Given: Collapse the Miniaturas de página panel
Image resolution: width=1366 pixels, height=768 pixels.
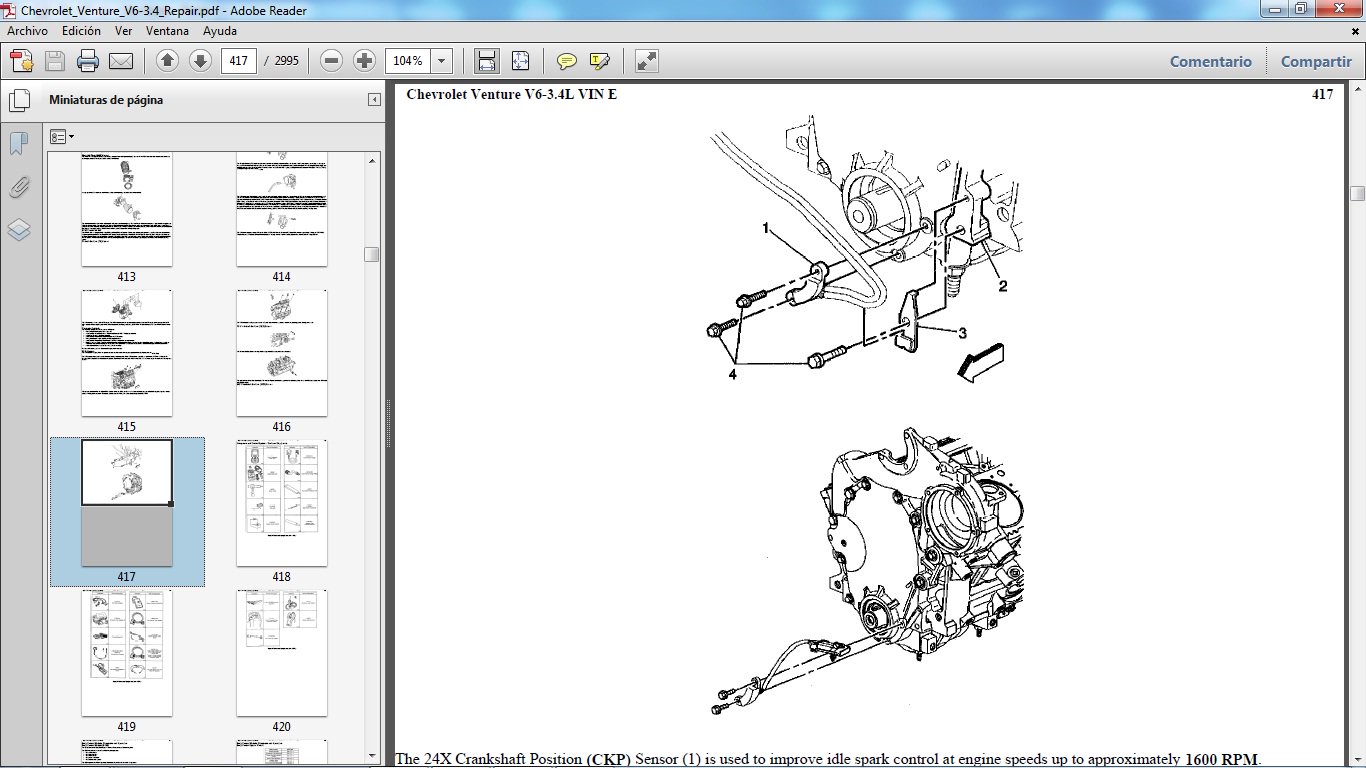Looking at the screenshot, I should tap(374, 100).
